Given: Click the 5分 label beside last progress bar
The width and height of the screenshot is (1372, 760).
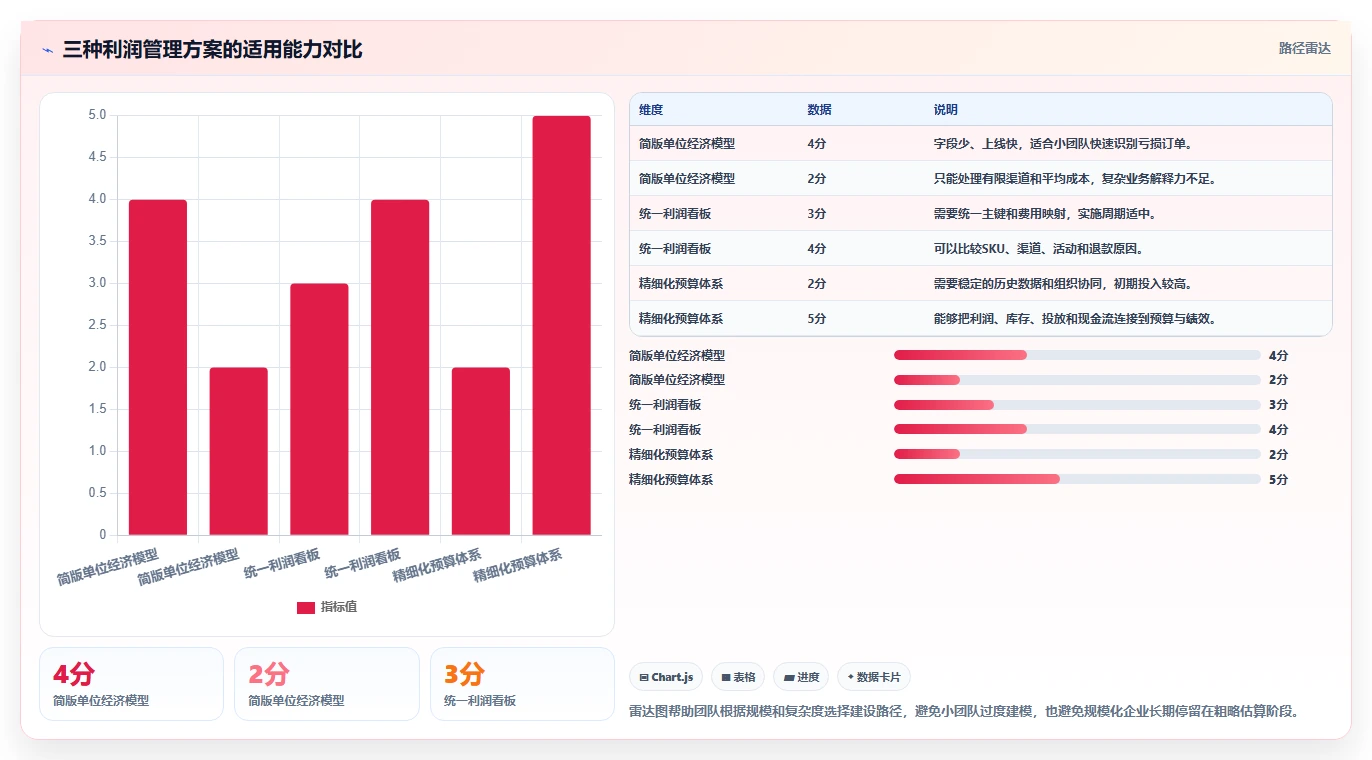Looking at the screenshot, I should tap(1278, 480).
